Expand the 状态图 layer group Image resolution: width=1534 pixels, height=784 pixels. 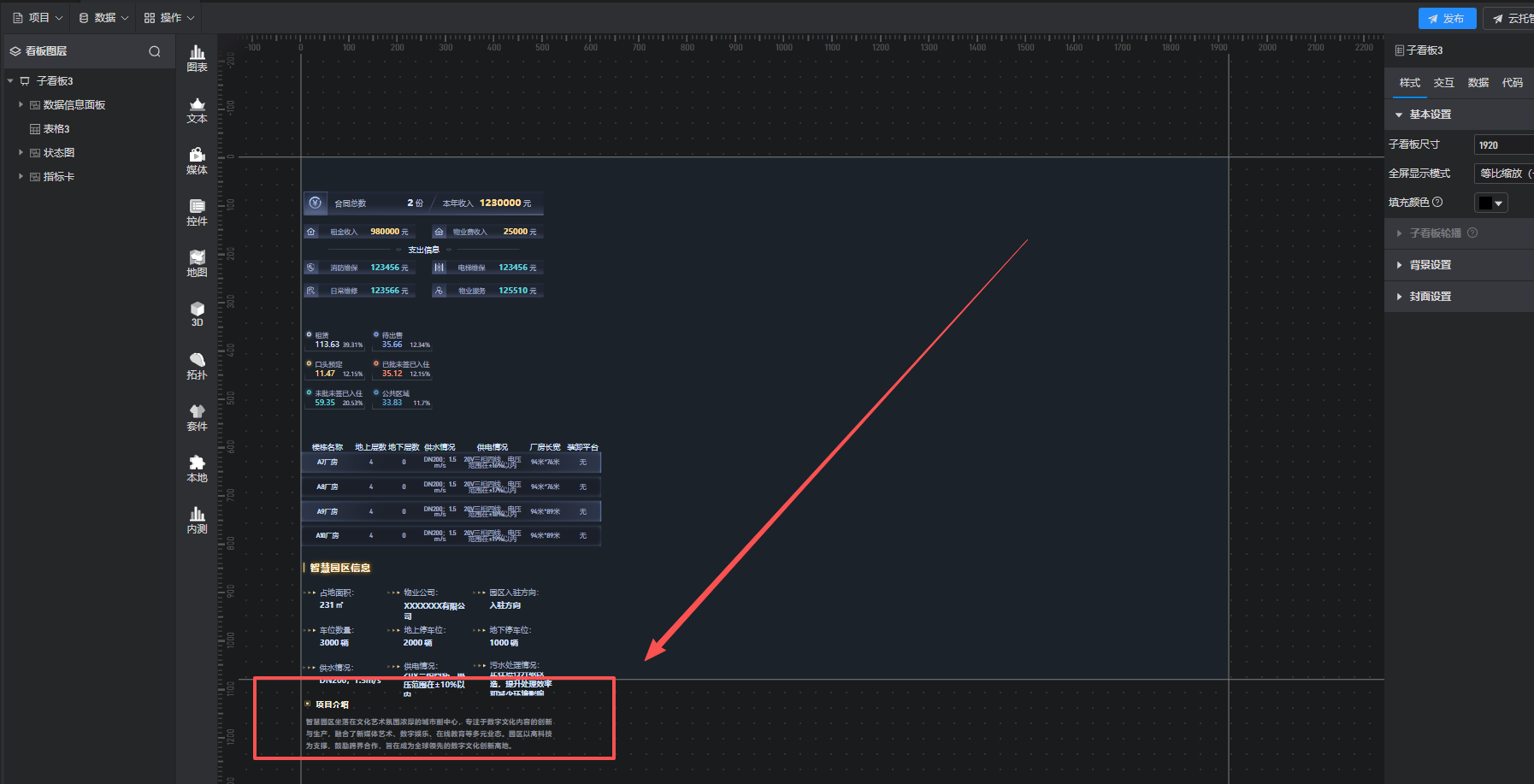[x=21, y=152]
